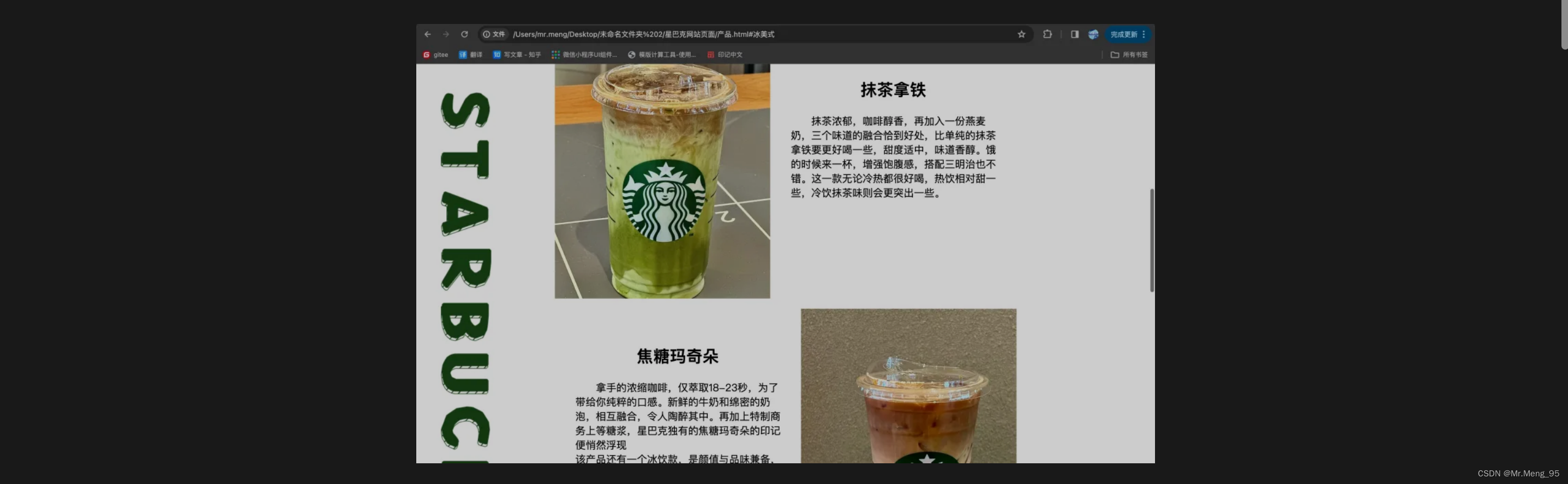Open the 模版计算工具 bookmark
1568x484 pixels.
click(662, 55)
